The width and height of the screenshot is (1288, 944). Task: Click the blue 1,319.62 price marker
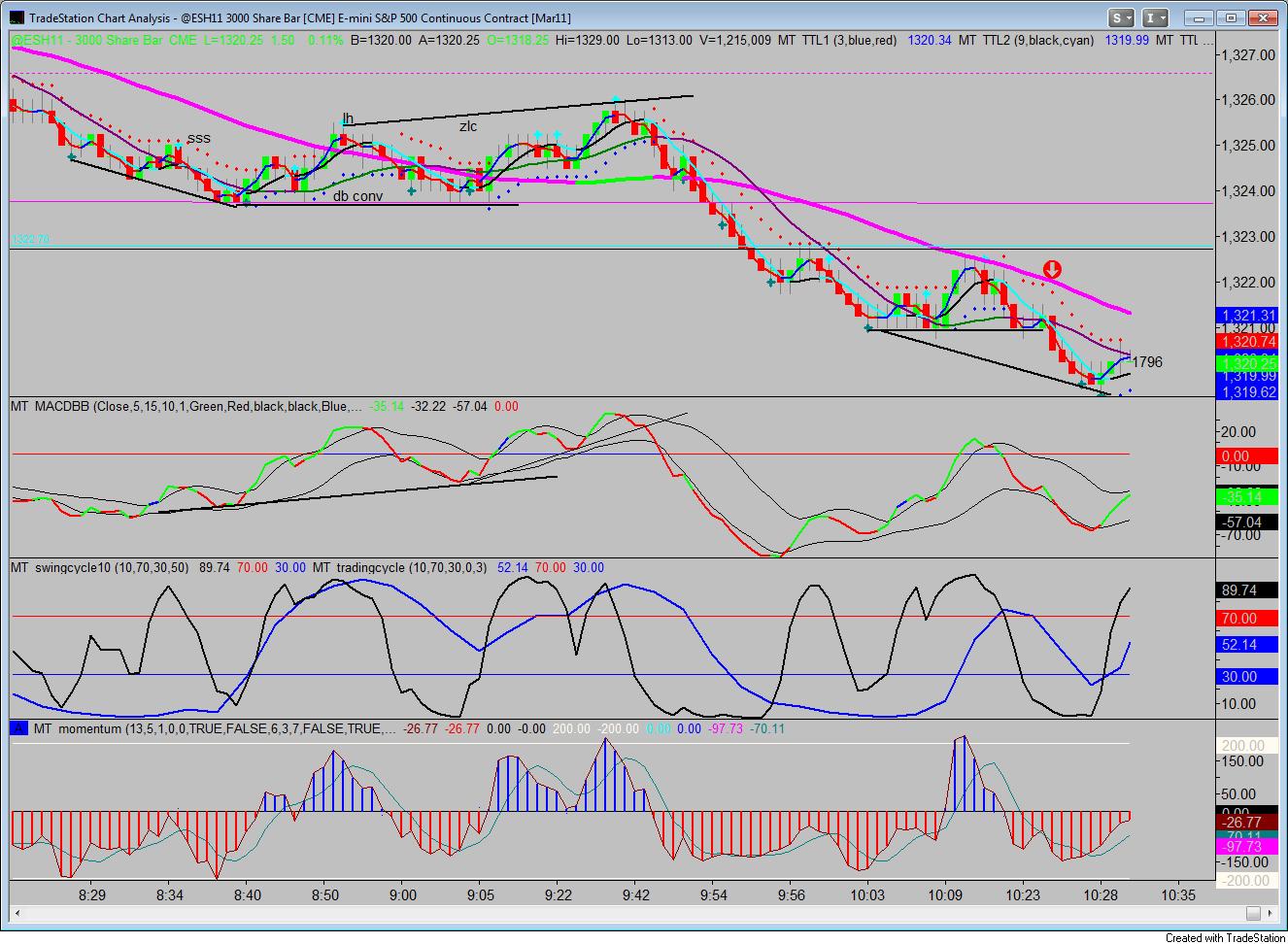coord(1246,392)
